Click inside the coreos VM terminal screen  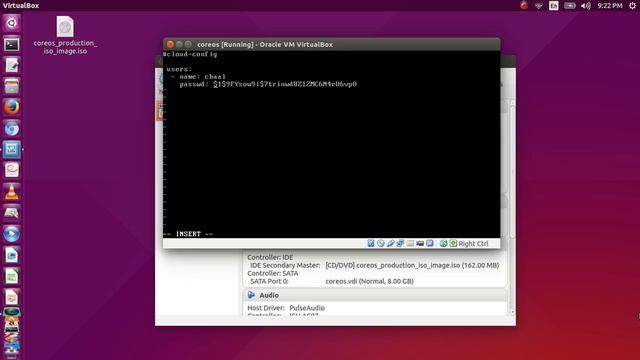pos(331,144)
